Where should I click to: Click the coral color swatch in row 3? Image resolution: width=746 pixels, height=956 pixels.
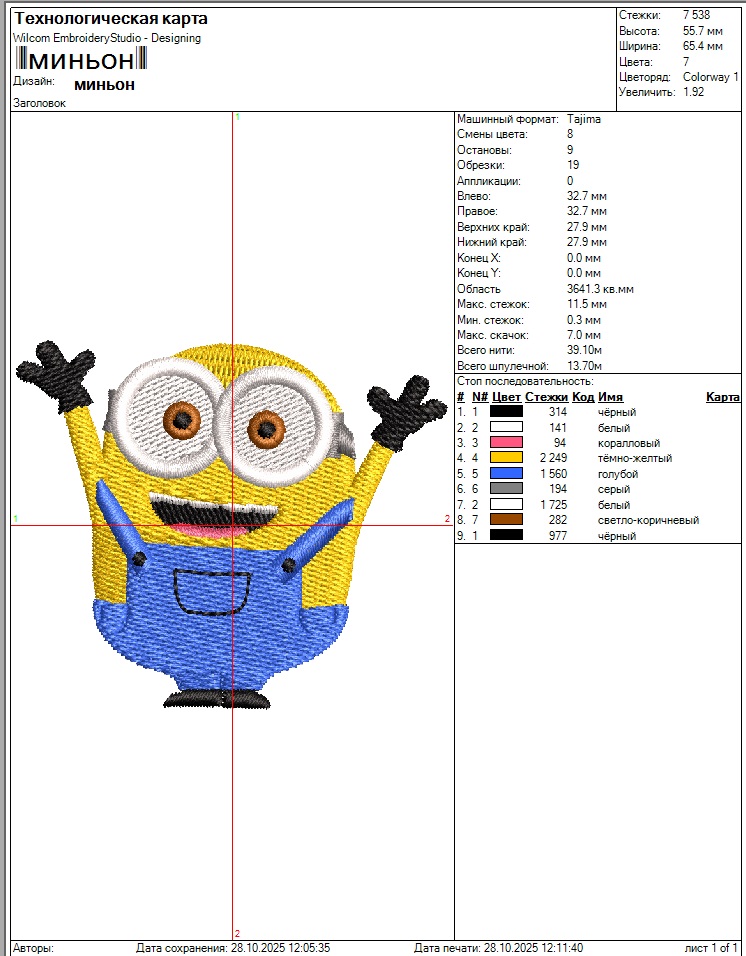(506, 443)
